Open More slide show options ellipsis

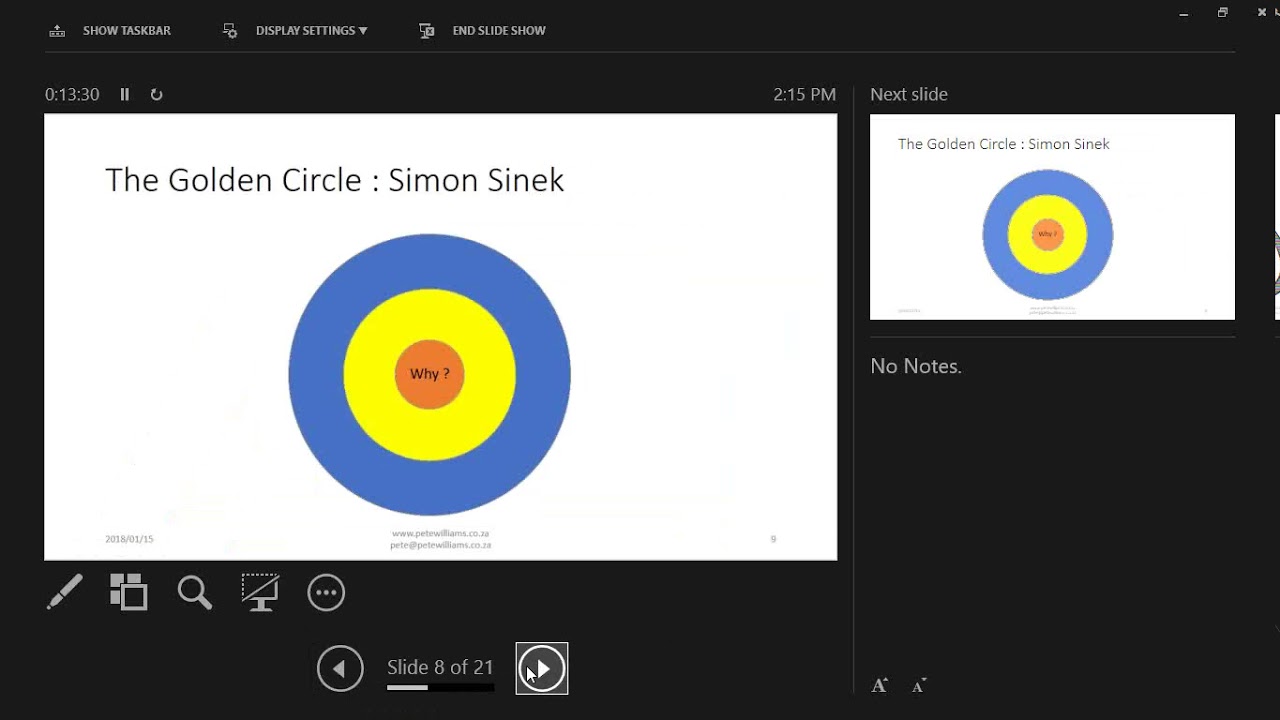[326, 592]
